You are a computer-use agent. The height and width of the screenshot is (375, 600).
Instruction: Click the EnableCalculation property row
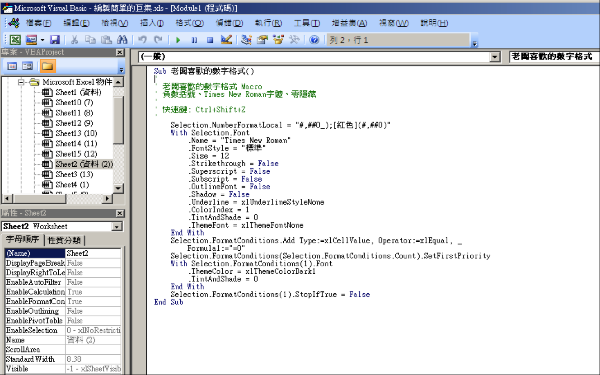coord(63,292)
